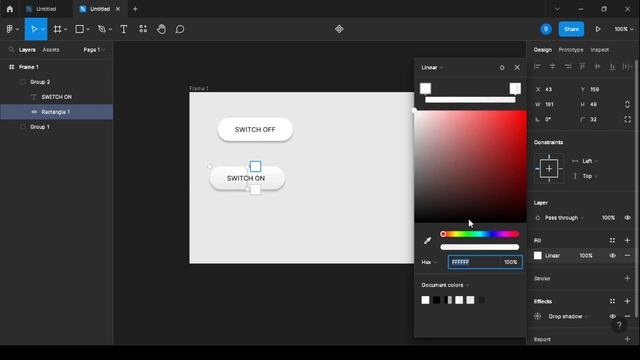This screenshot has height=360, width=640.
Task: Open the Document colors dropdown
Action: point(445,285)
